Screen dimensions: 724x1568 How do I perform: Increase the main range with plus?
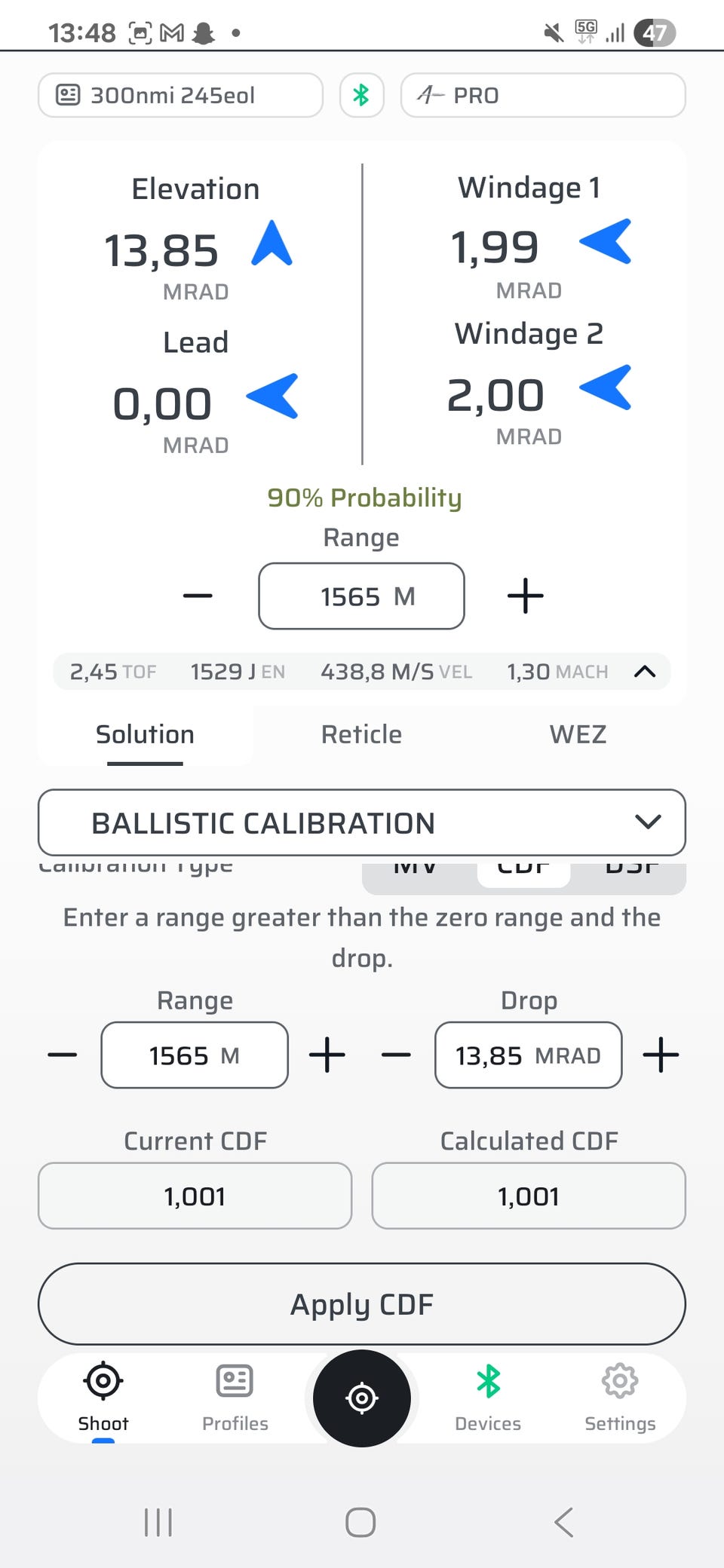(526, 596)
